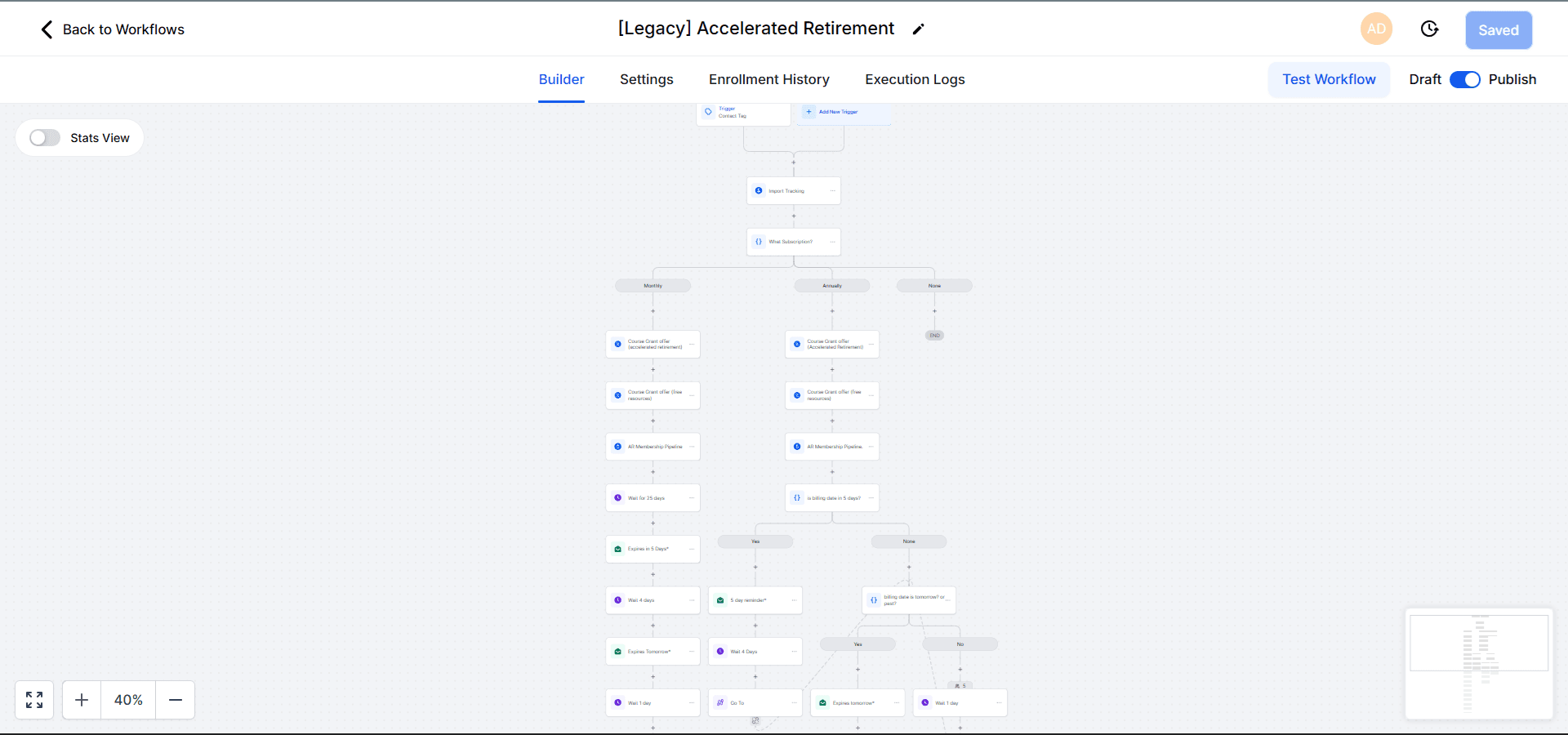This screenshot has width=1568, height=735.
Task: Click the Back to Workflows arrow icon
Action: pyautogui.click(x=47, y=29)
